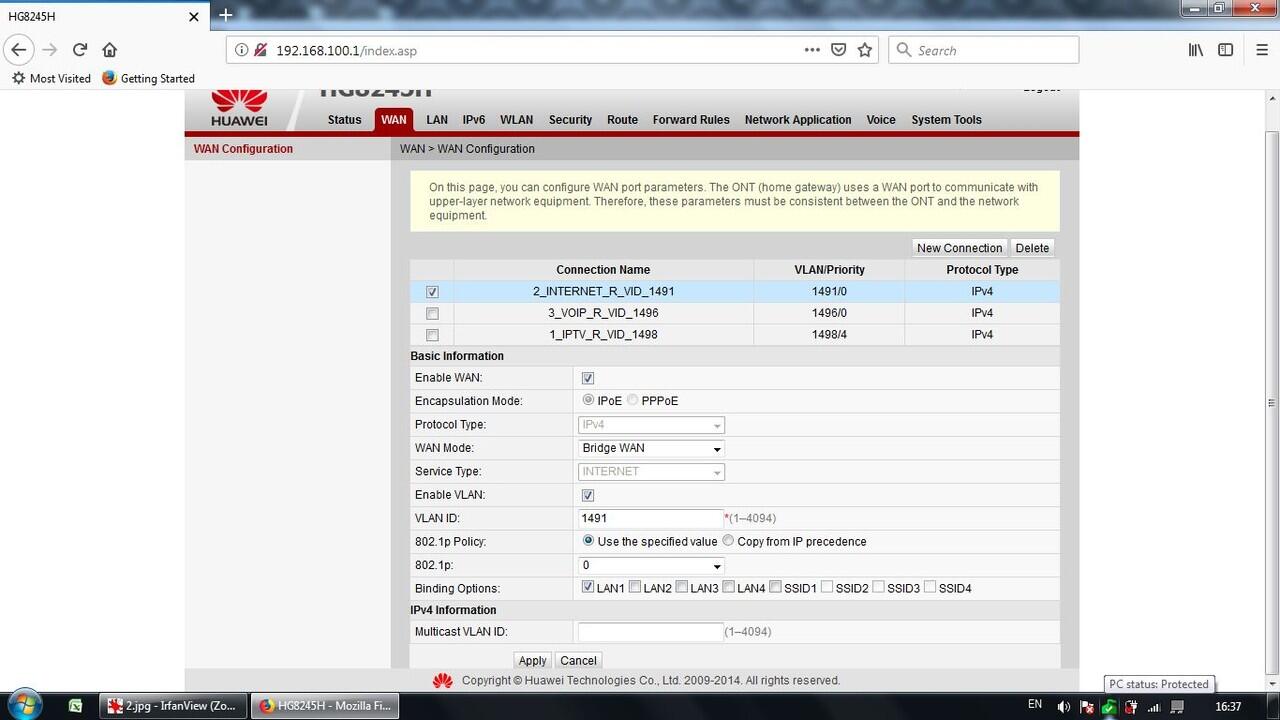Click the VLAN ID input field

pos(651,518)
